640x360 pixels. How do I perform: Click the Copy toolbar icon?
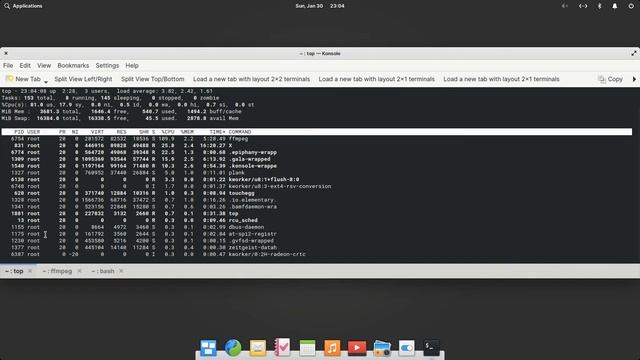click(602, 79)
